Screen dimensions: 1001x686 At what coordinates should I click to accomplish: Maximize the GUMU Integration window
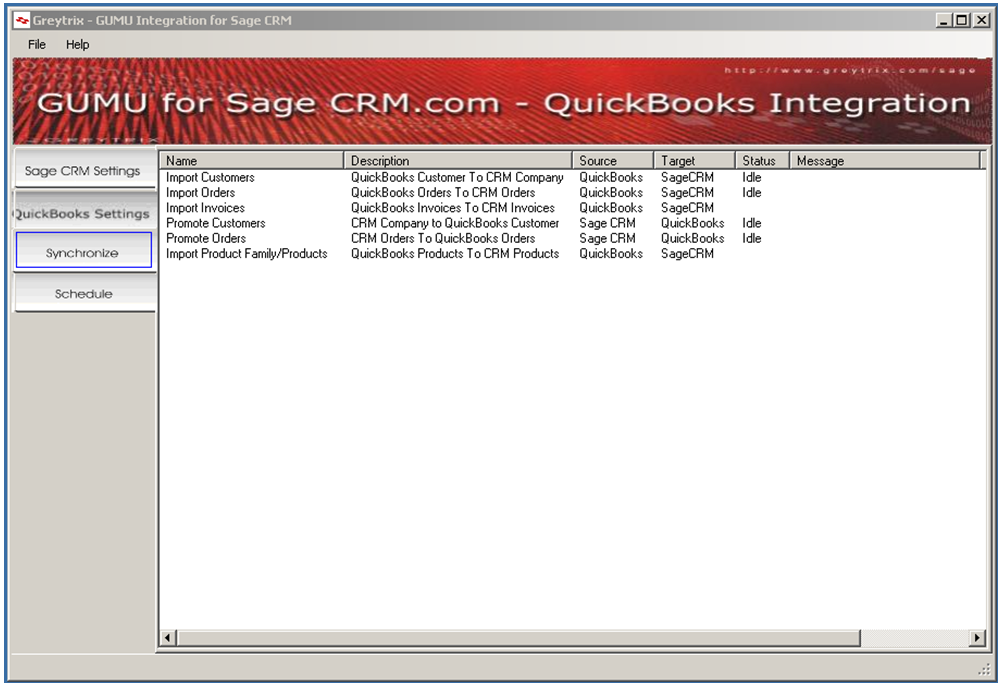pyautogui.click(x=961, y=20)
